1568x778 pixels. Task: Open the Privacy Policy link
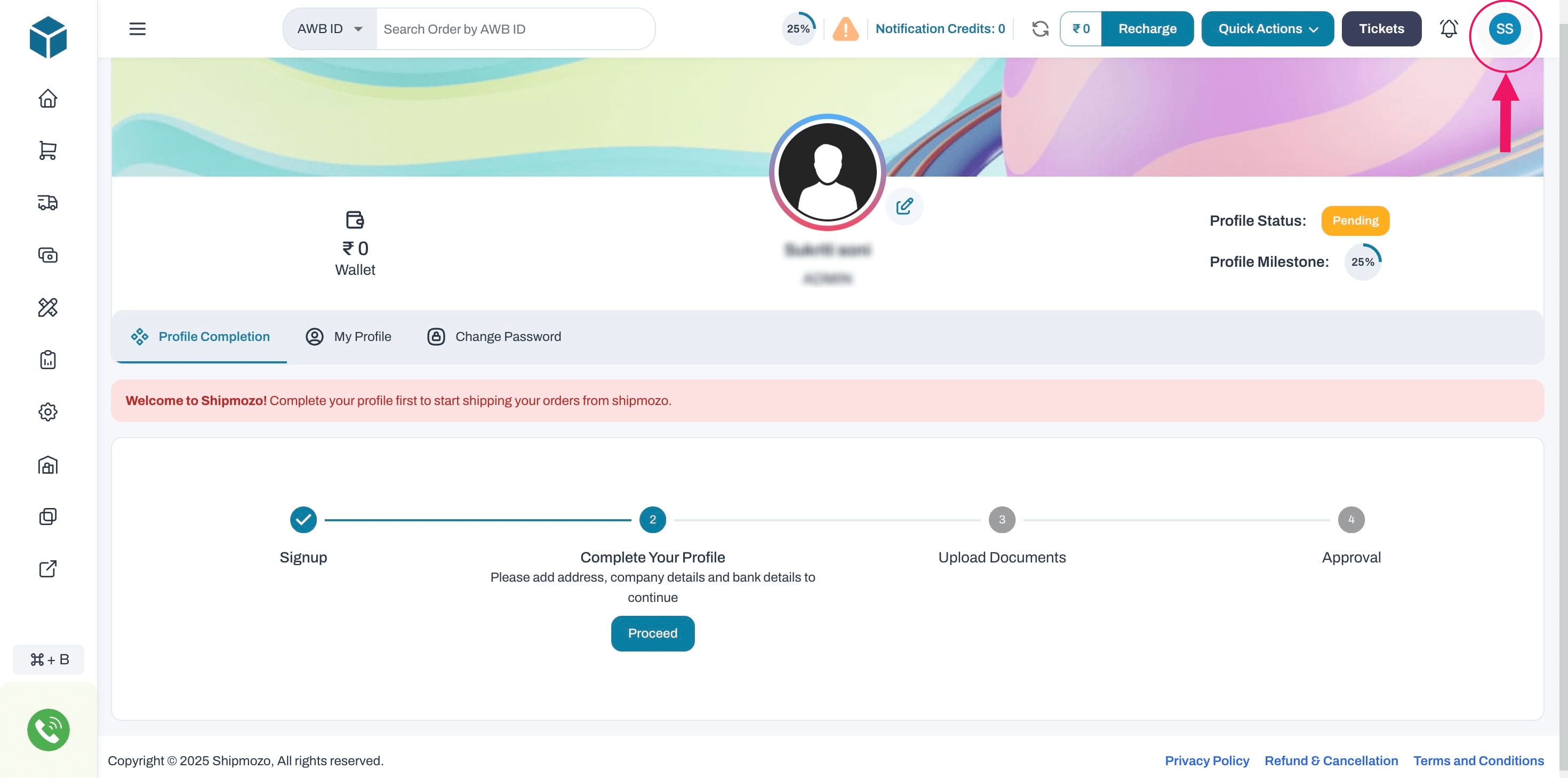point(1207,760)
